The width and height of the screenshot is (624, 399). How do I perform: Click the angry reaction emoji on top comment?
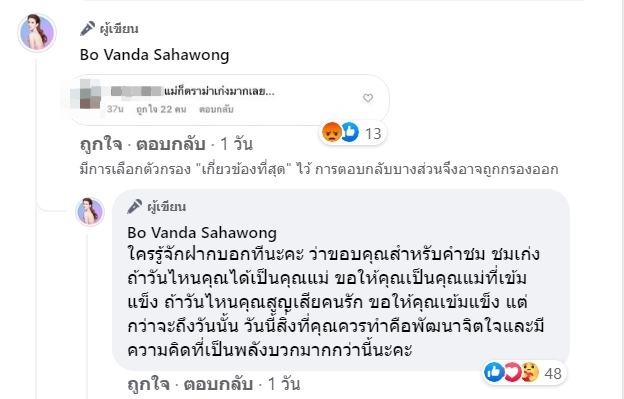click(x=332, y=132)
